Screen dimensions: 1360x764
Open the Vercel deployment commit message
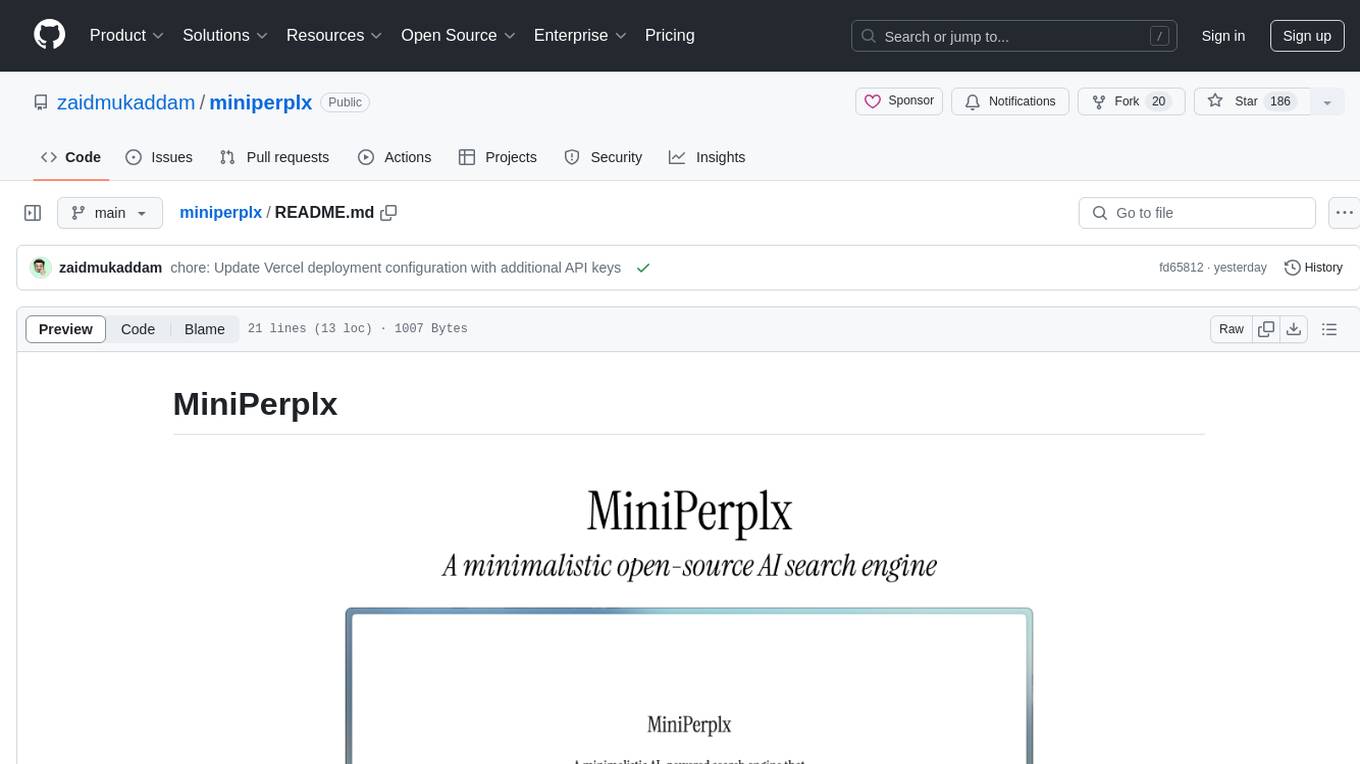pyautogui.click(x=396, y=268)
